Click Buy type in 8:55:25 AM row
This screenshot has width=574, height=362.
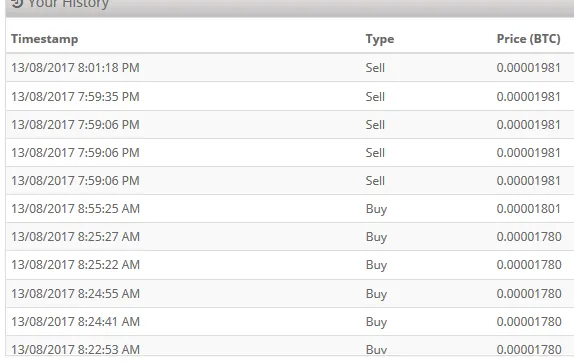(376, 209)
